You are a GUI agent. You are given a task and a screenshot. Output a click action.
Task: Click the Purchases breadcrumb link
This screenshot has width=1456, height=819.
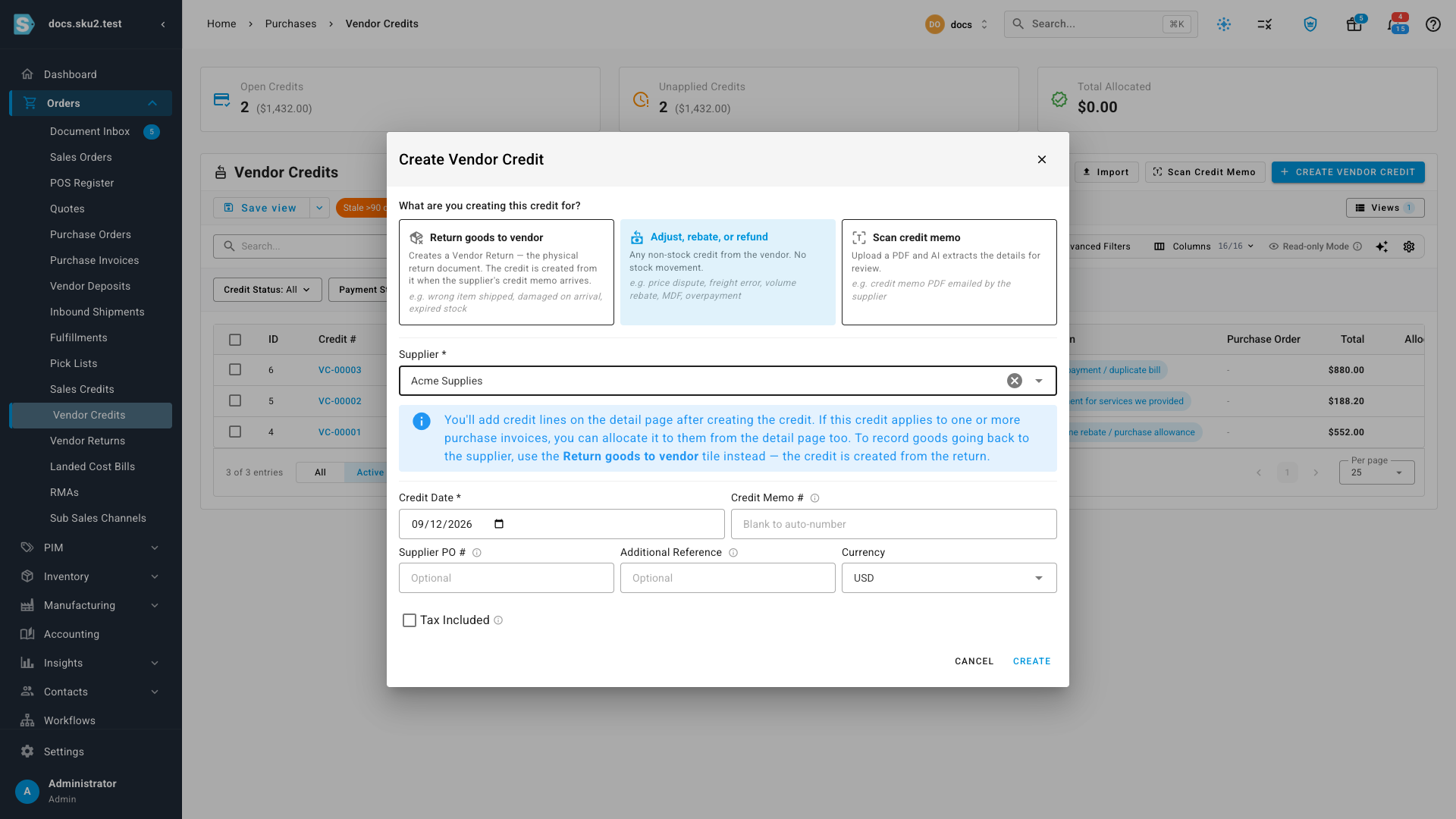(290, 24)
